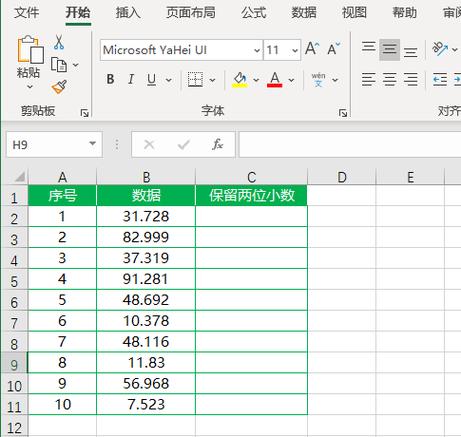This screenshot has height=437, width=461.
Task: Open font settings dialog launcher
Action: [343, 113]
